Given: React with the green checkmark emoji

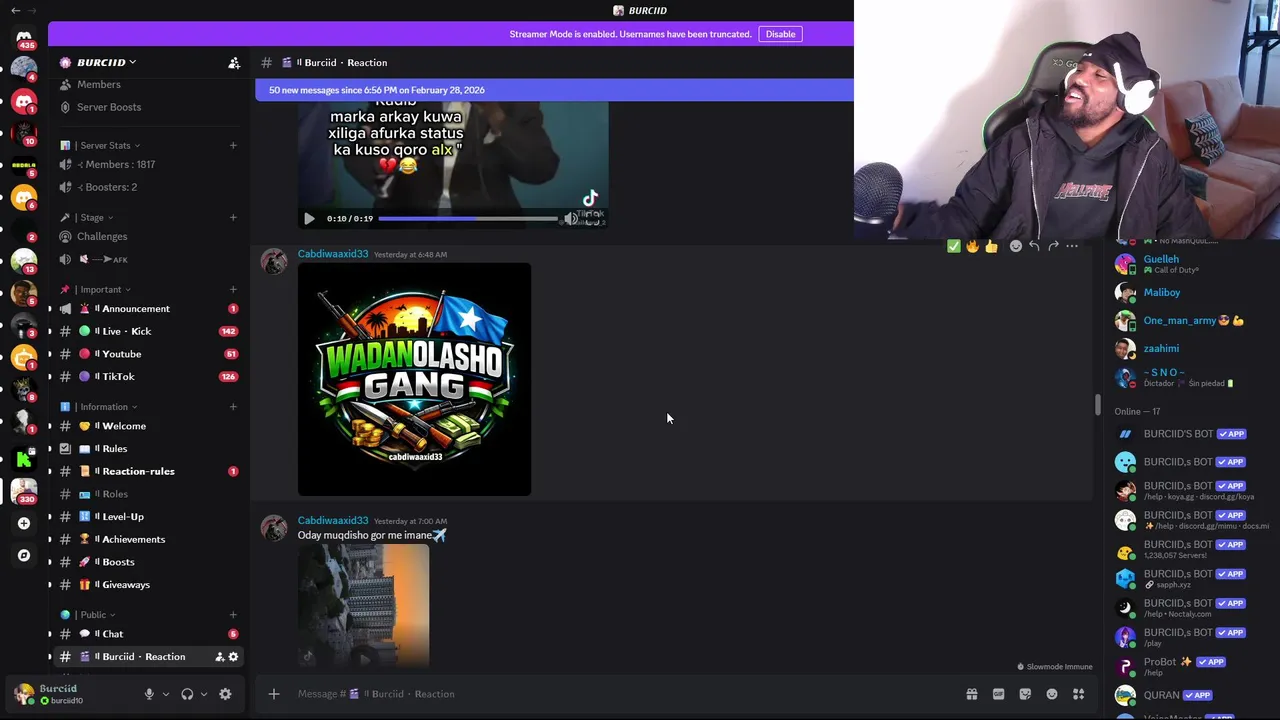Looking at the screenshot, I should (953, 246).
